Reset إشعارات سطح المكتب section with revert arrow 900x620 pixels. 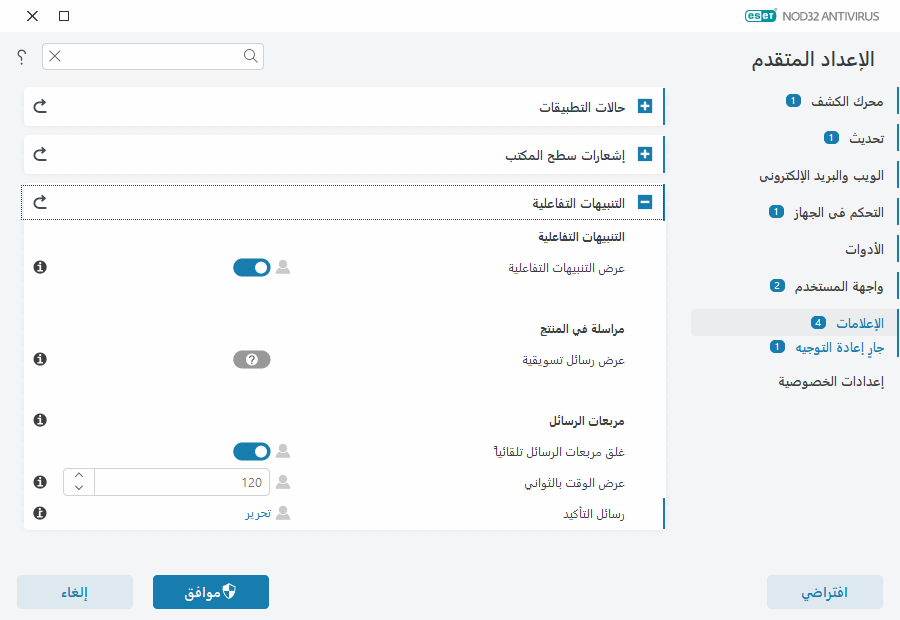coord(40,154)
